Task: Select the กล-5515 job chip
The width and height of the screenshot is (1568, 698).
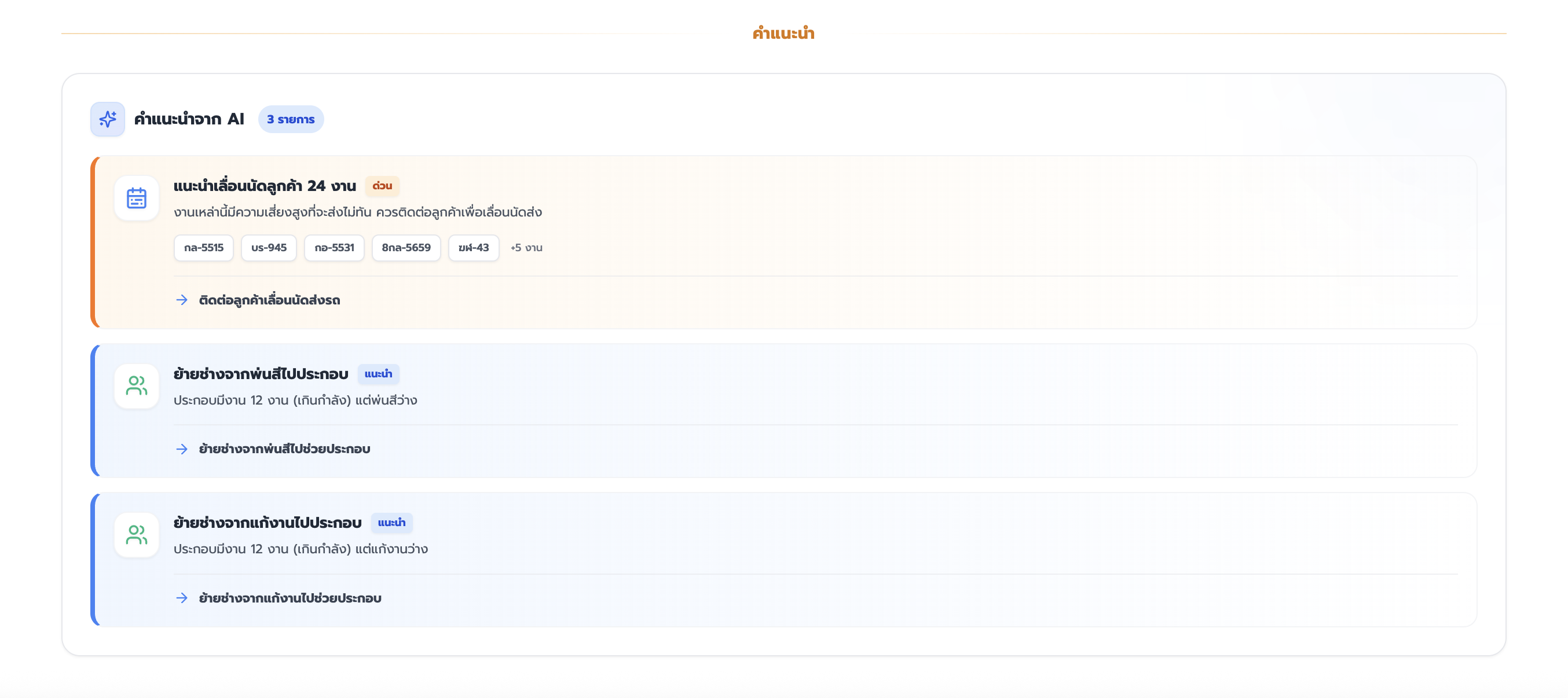Action: pos(204,248)
